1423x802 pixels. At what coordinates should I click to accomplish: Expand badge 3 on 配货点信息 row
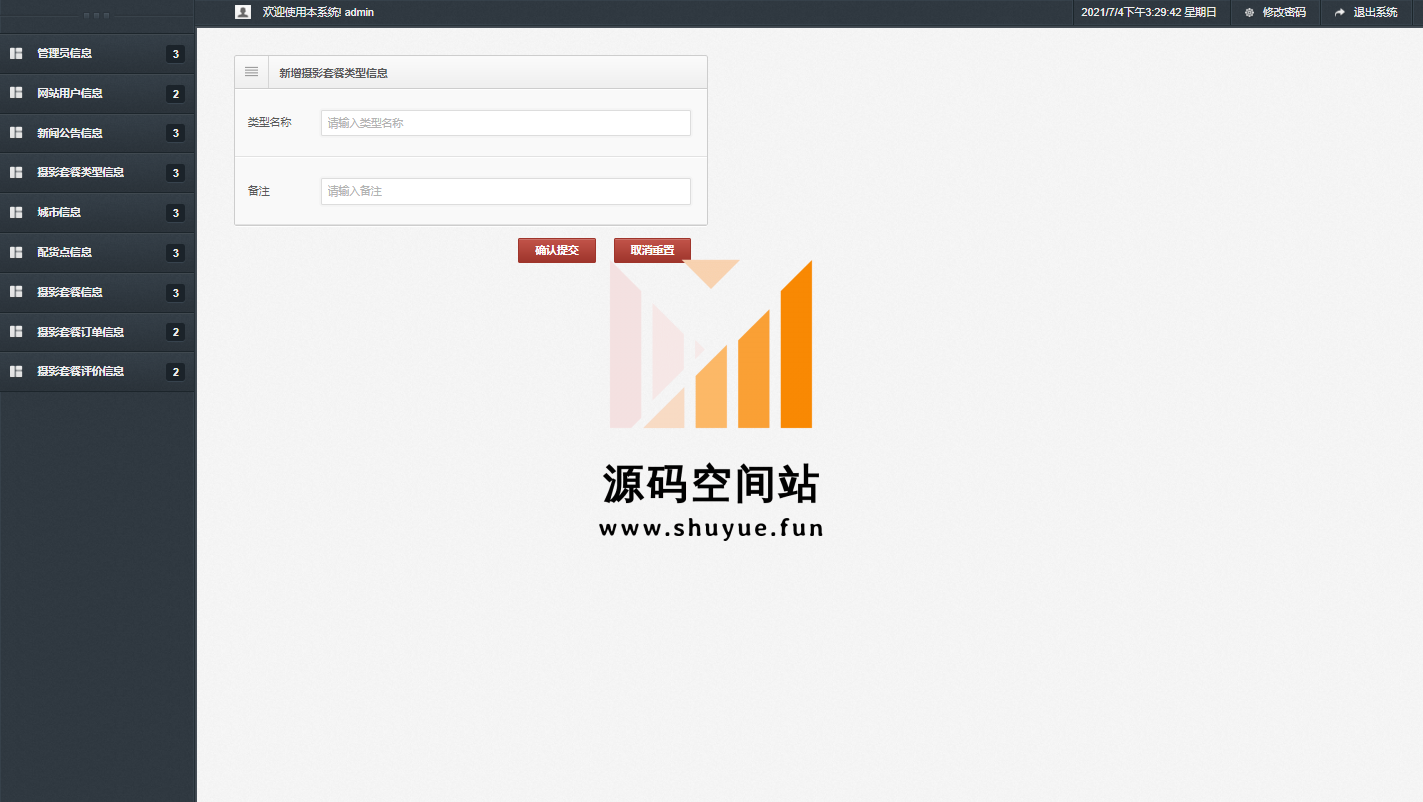(x=176, y=253)
